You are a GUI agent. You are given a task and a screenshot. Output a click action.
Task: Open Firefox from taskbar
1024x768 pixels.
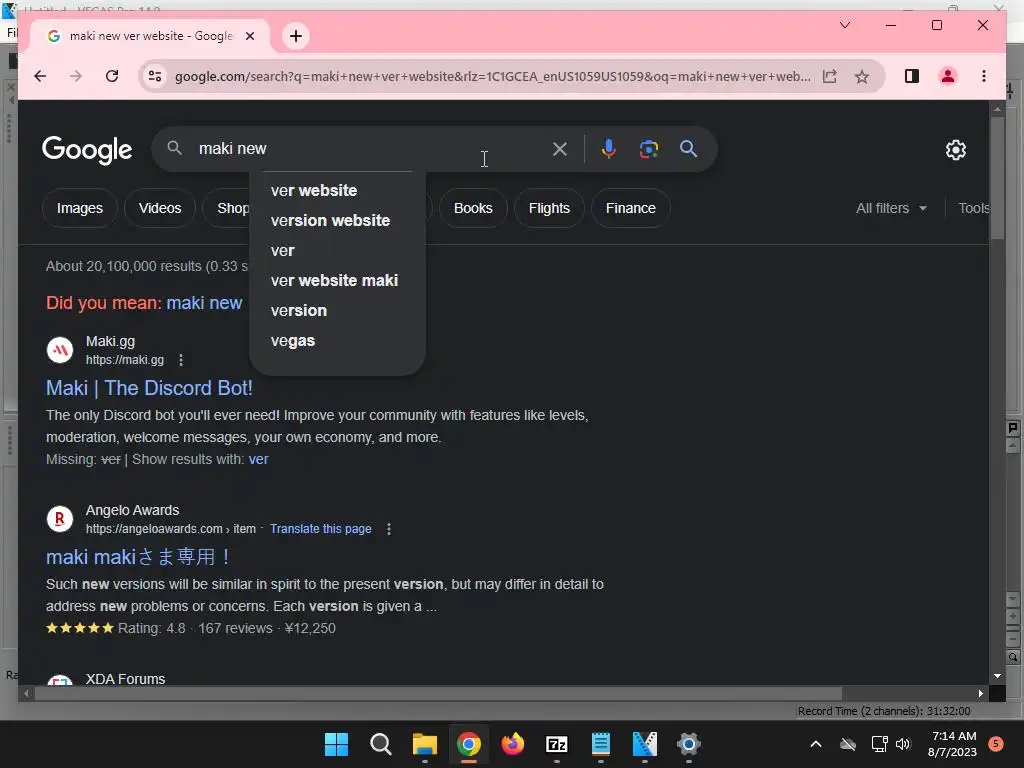click(x=513, y=744)
